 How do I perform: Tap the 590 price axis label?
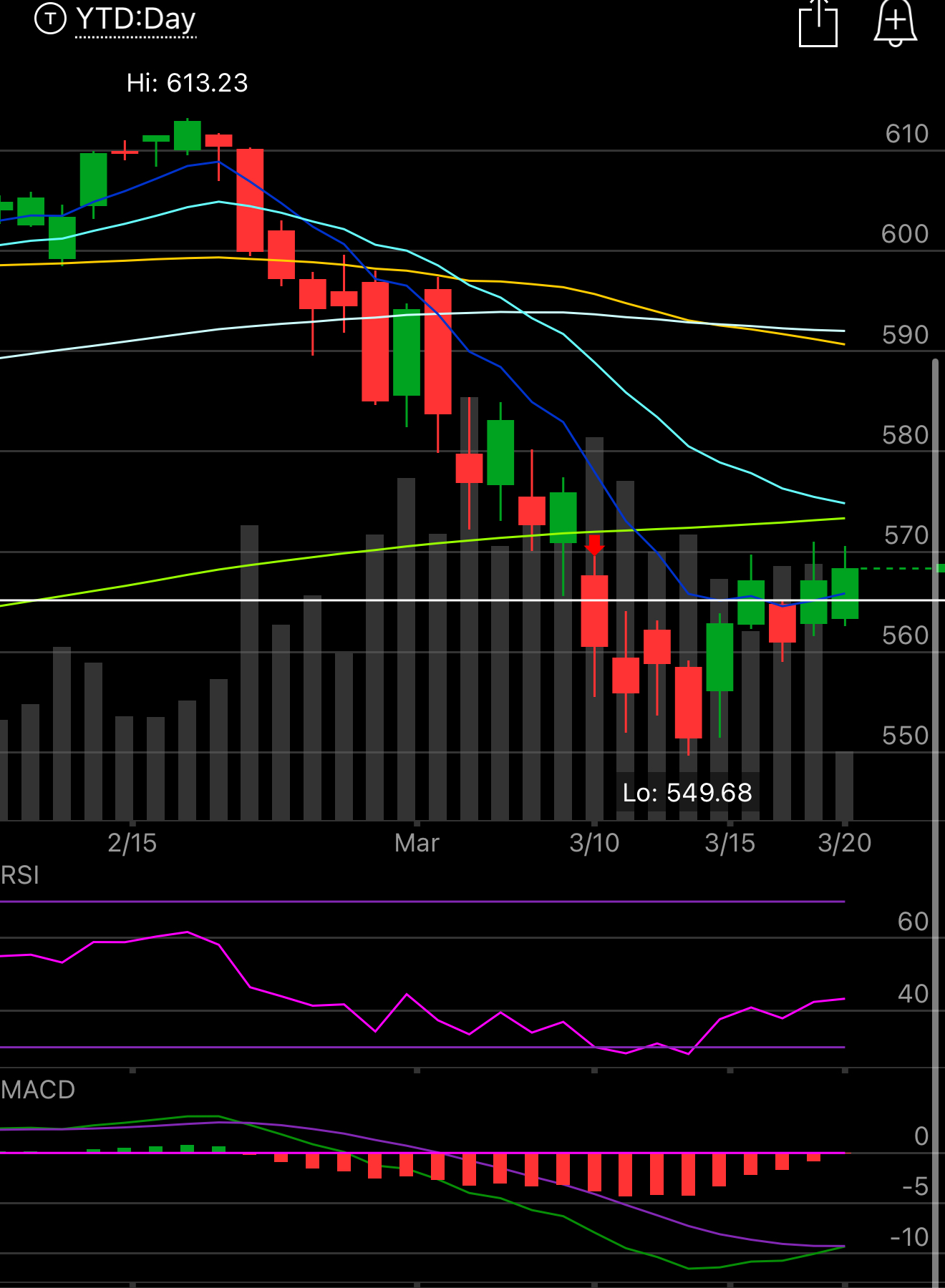[x=905, y=335]
